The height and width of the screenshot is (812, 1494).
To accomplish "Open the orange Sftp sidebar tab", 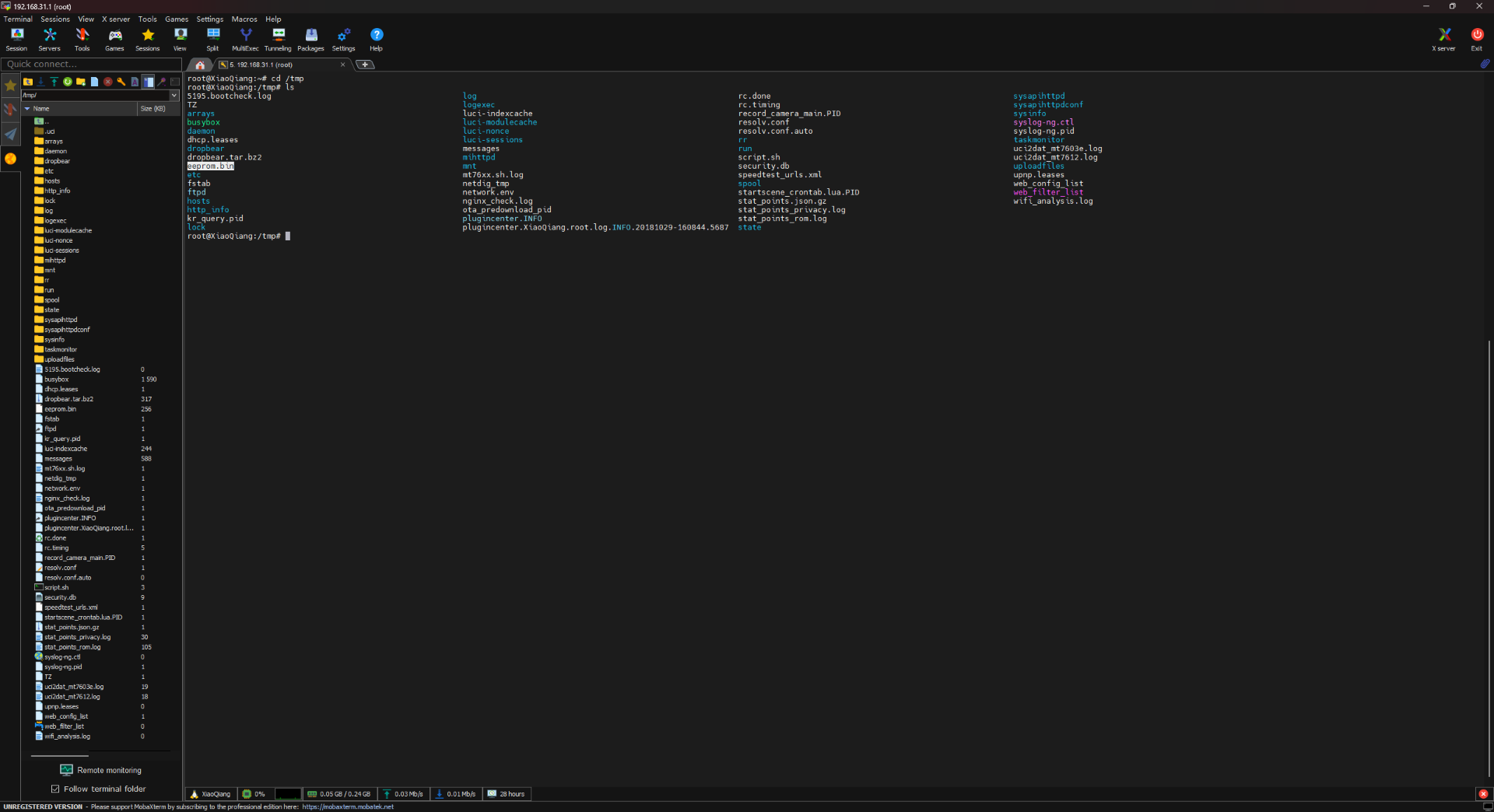I will [10, 159].
